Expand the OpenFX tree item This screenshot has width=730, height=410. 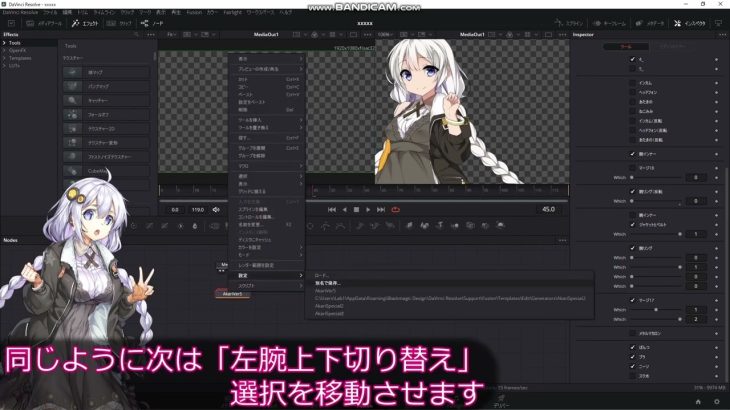[x=4, y=50]
